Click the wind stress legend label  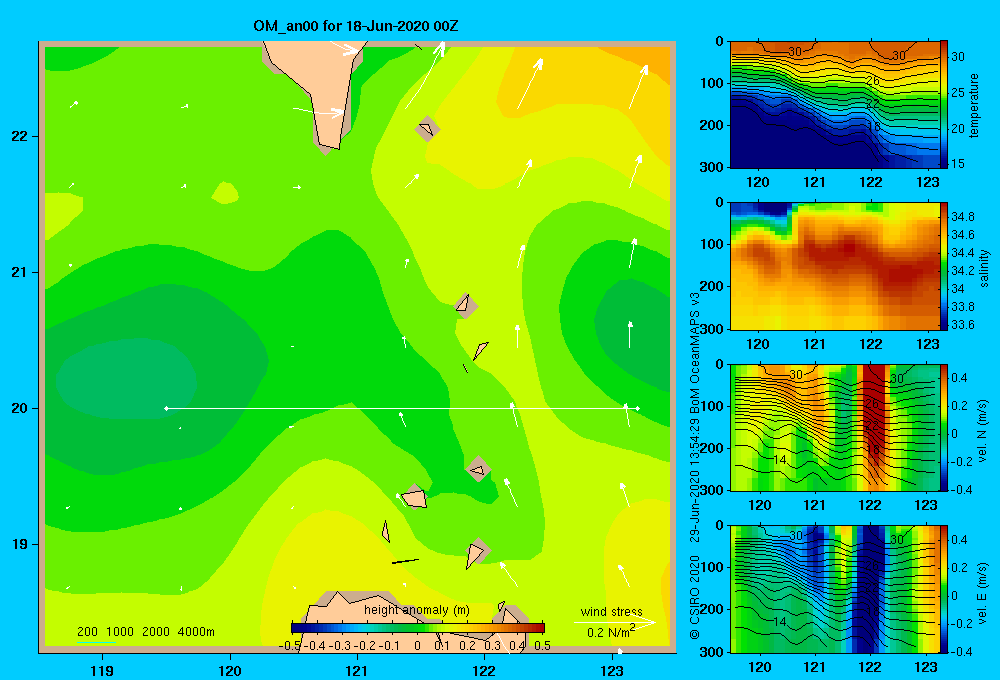tap(611, 611)
